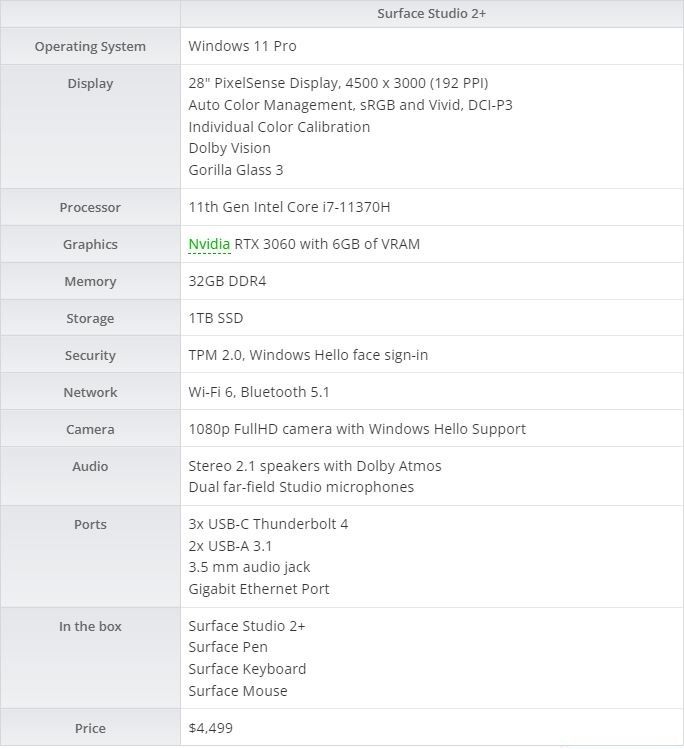Select the Graphics row label
This screenshot has width=684, height=749.
pos(90,244)
